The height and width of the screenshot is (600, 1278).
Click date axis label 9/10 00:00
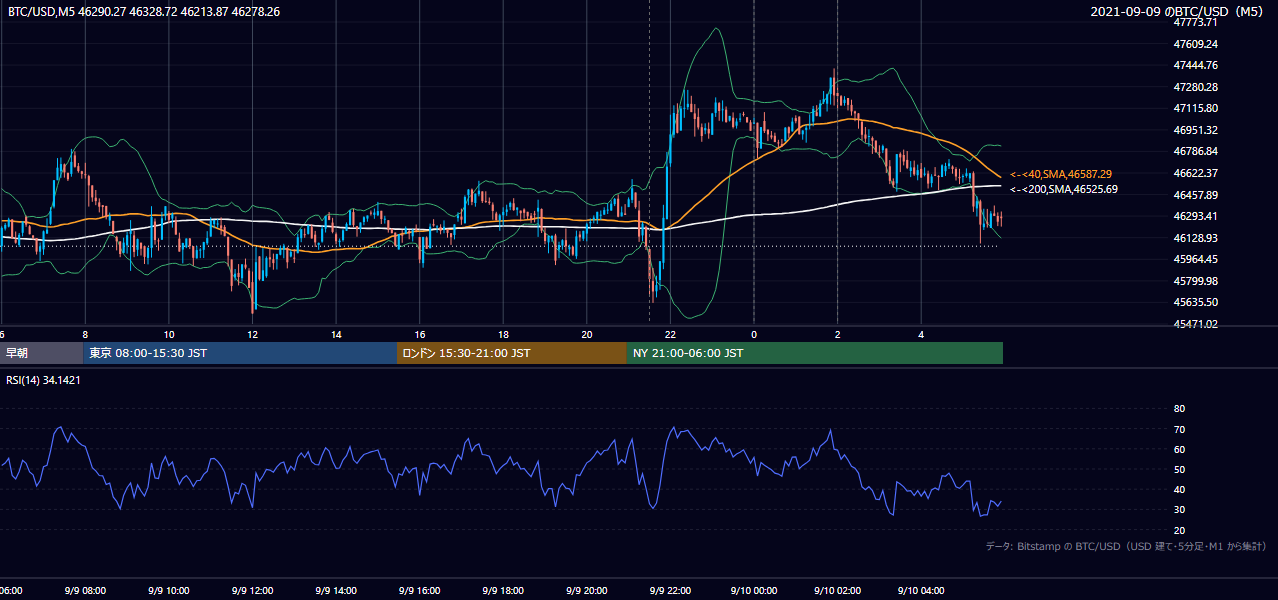(x=754, y=591)
